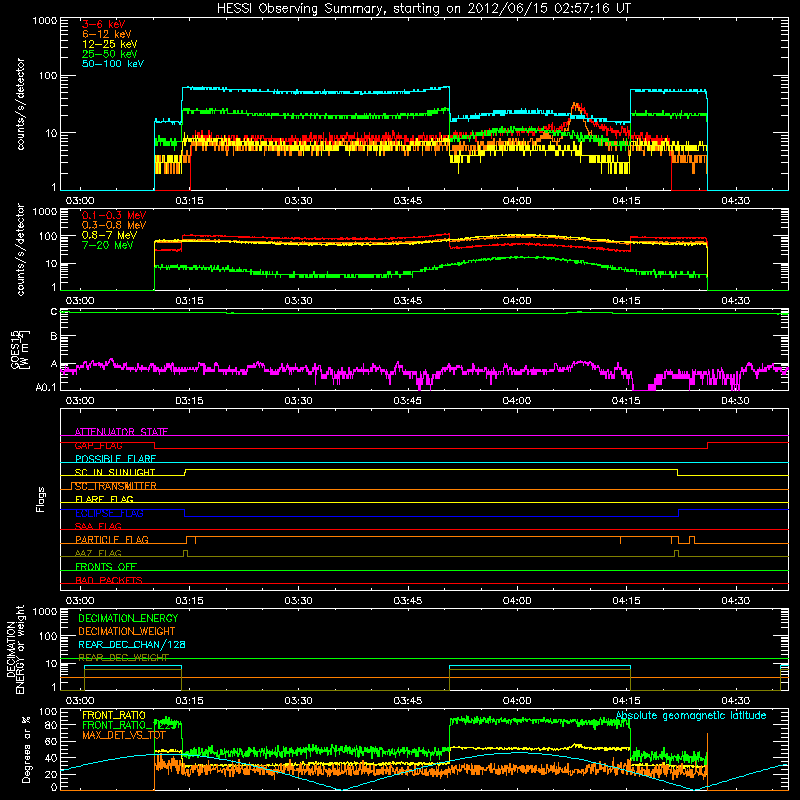The width and height of the screenshot is (800, 800).
Task: Select the ECLIPSE_FLAG label
Action: tap(109, 513)
